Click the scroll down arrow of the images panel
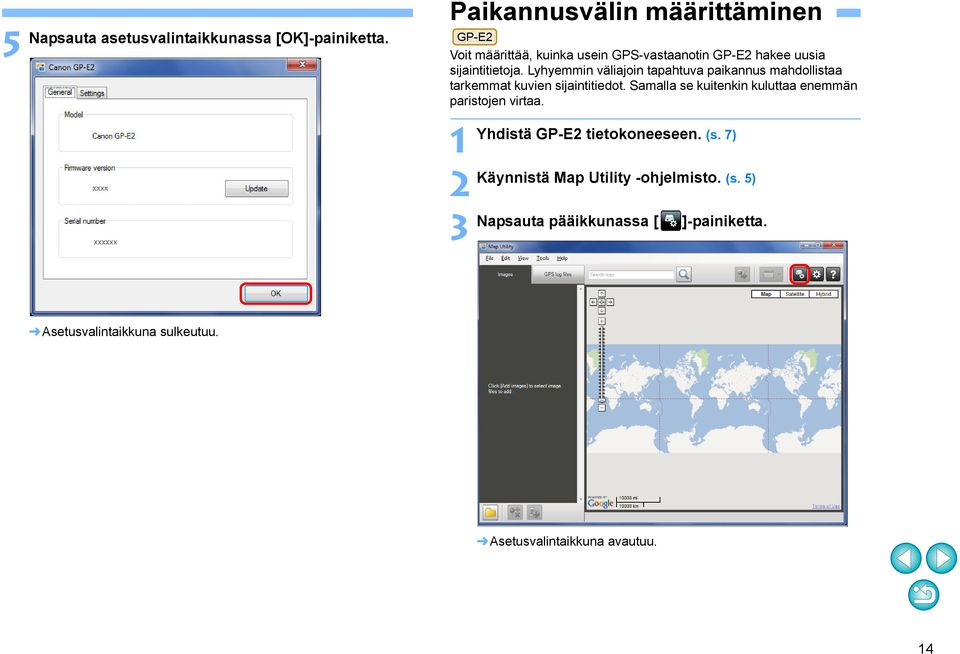 580,500
